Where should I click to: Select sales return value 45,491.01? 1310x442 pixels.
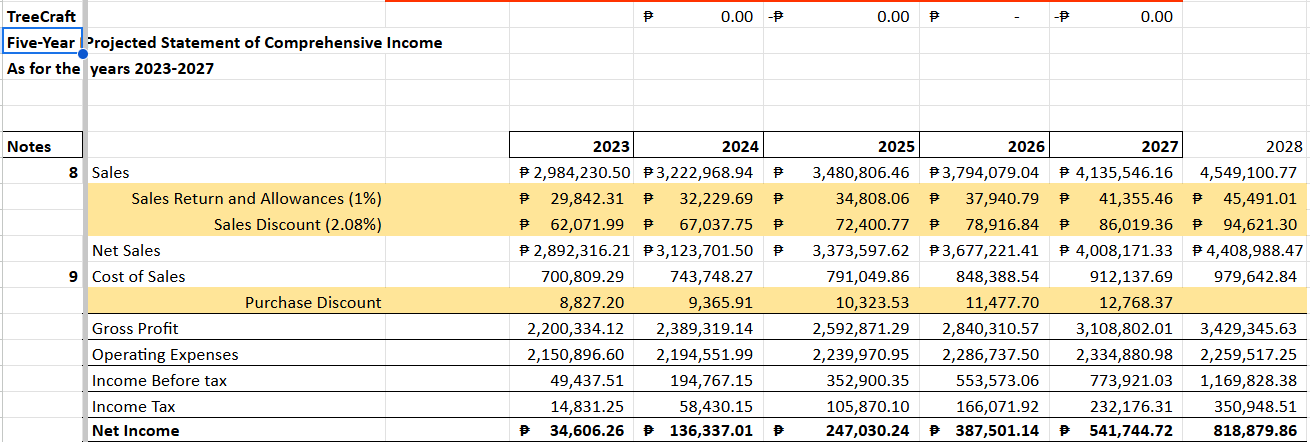[x=1245, y=199]
